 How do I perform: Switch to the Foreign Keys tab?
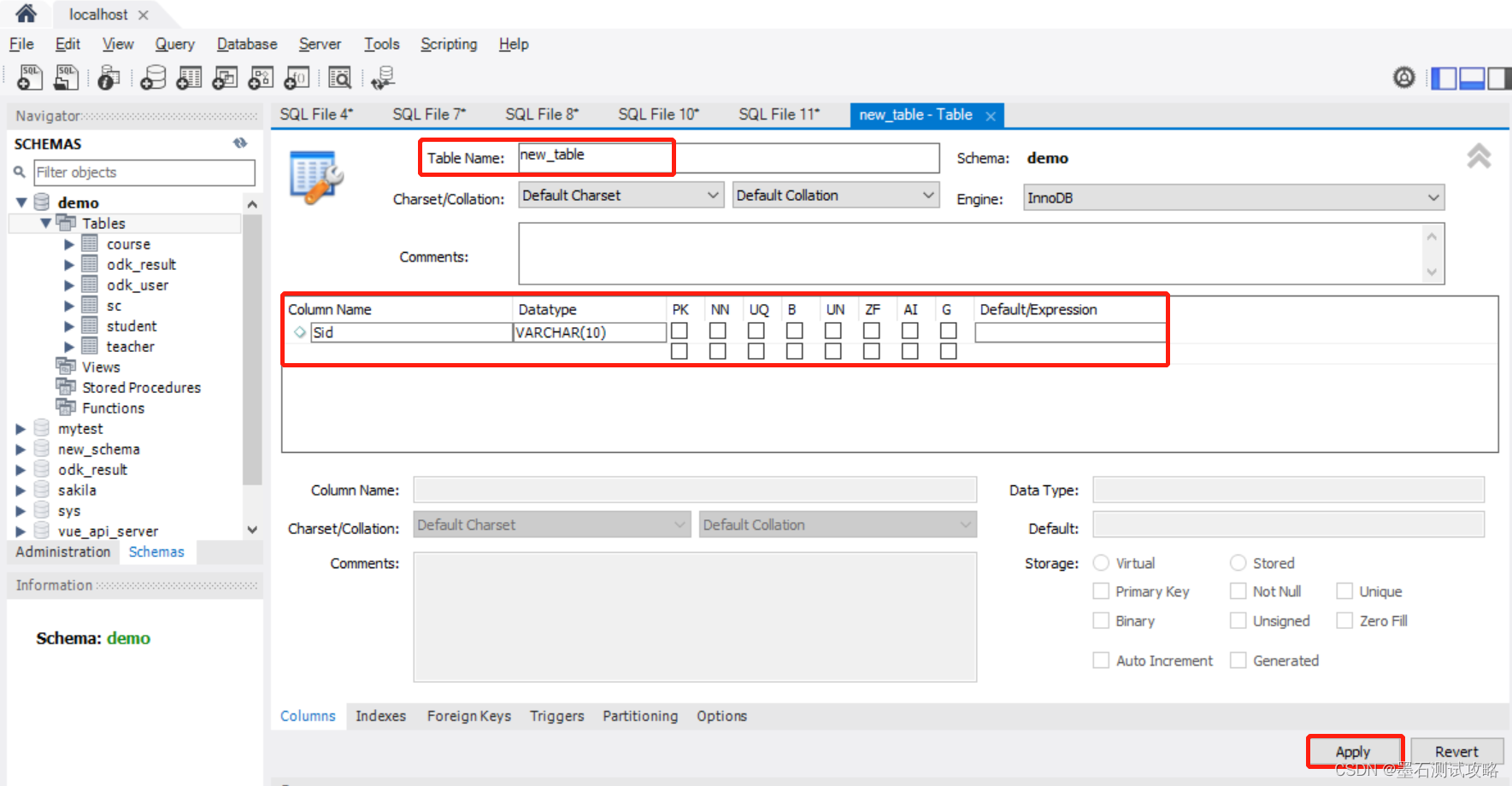[x=469, y=716]
